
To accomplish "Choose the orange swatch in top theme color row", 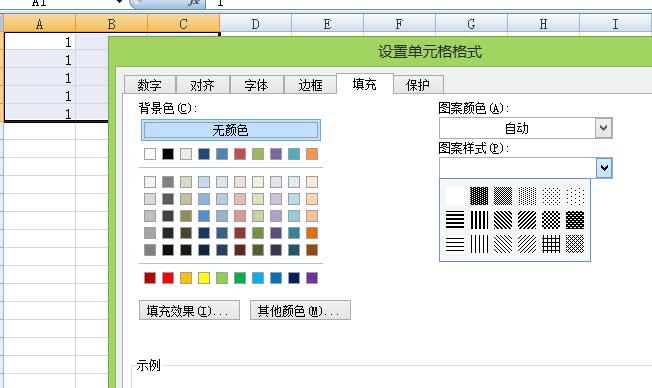I will [x=312, y=154].
